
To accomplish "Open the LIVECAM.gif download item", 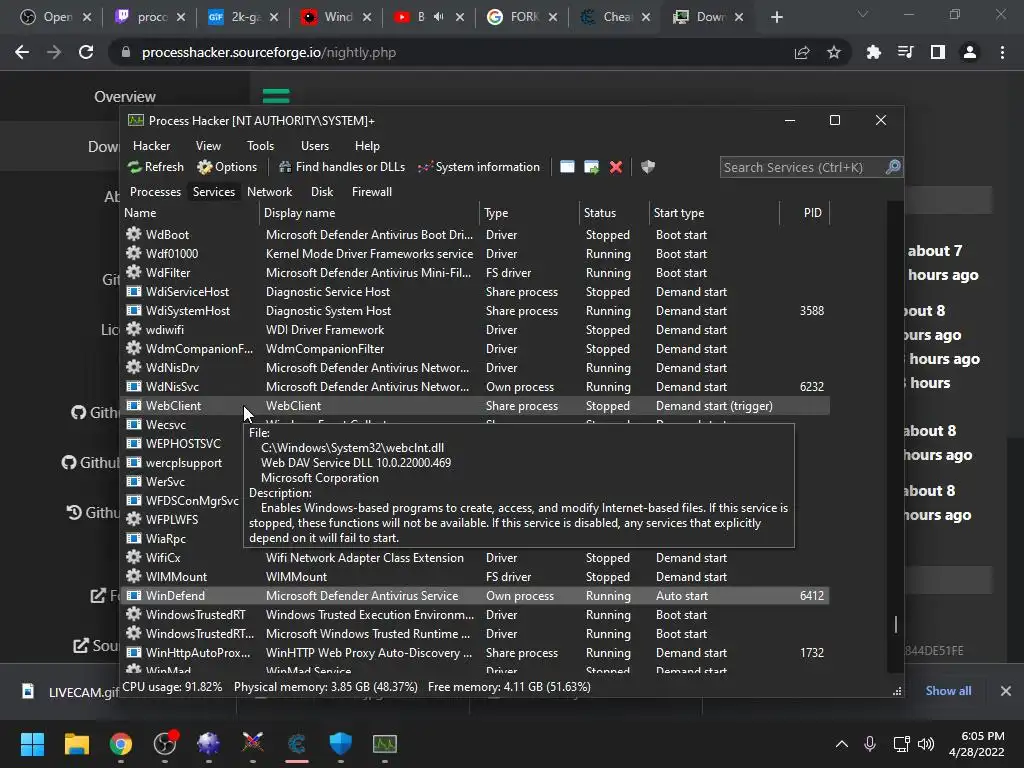I will click(72, 692).
